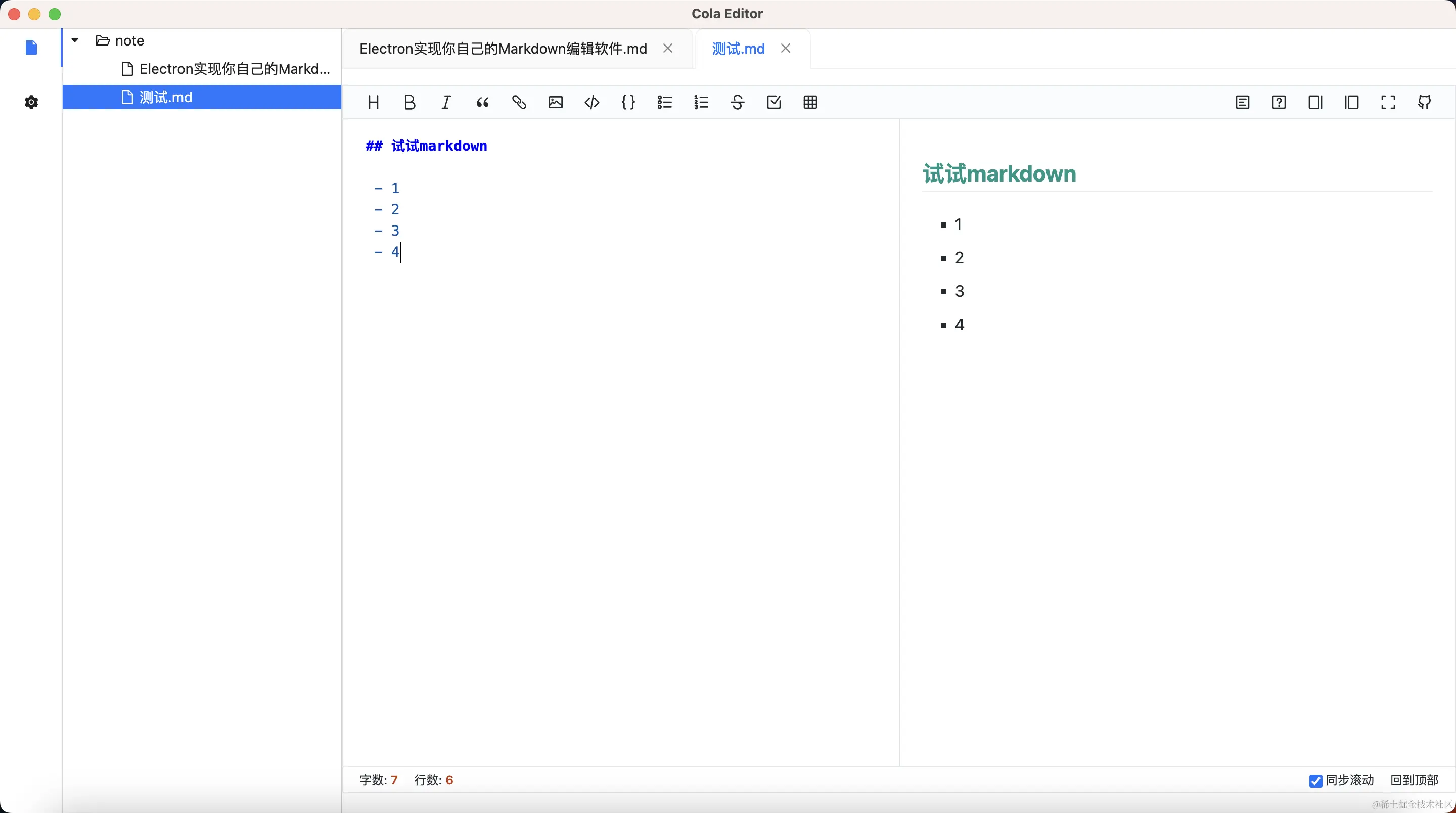Insert an image via picture icon
The image size is (1456, 813).
click(555, 102)
